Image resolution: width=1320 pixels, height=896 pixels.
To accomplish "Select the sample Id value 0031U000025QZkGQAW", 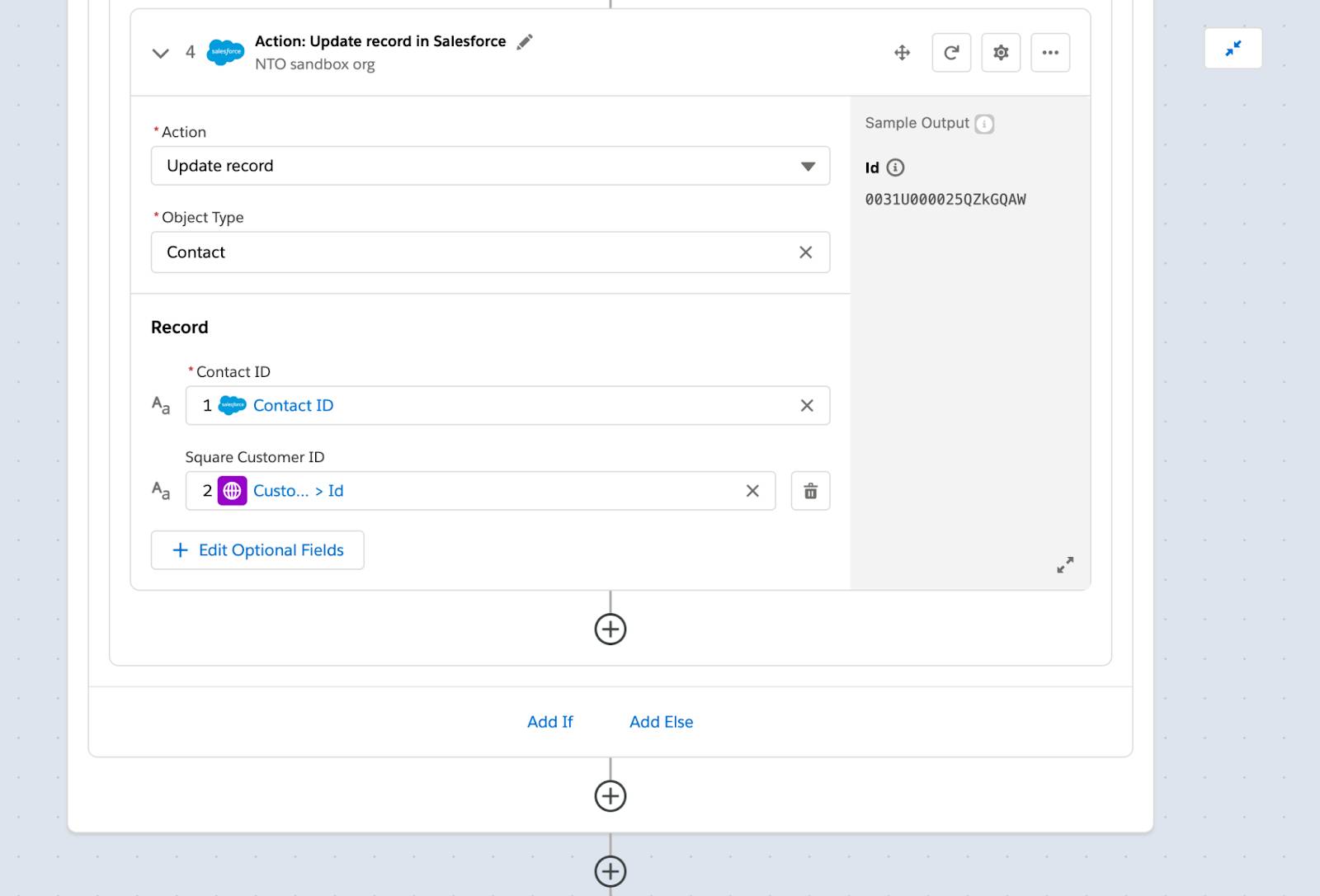I will pos(945,200).
